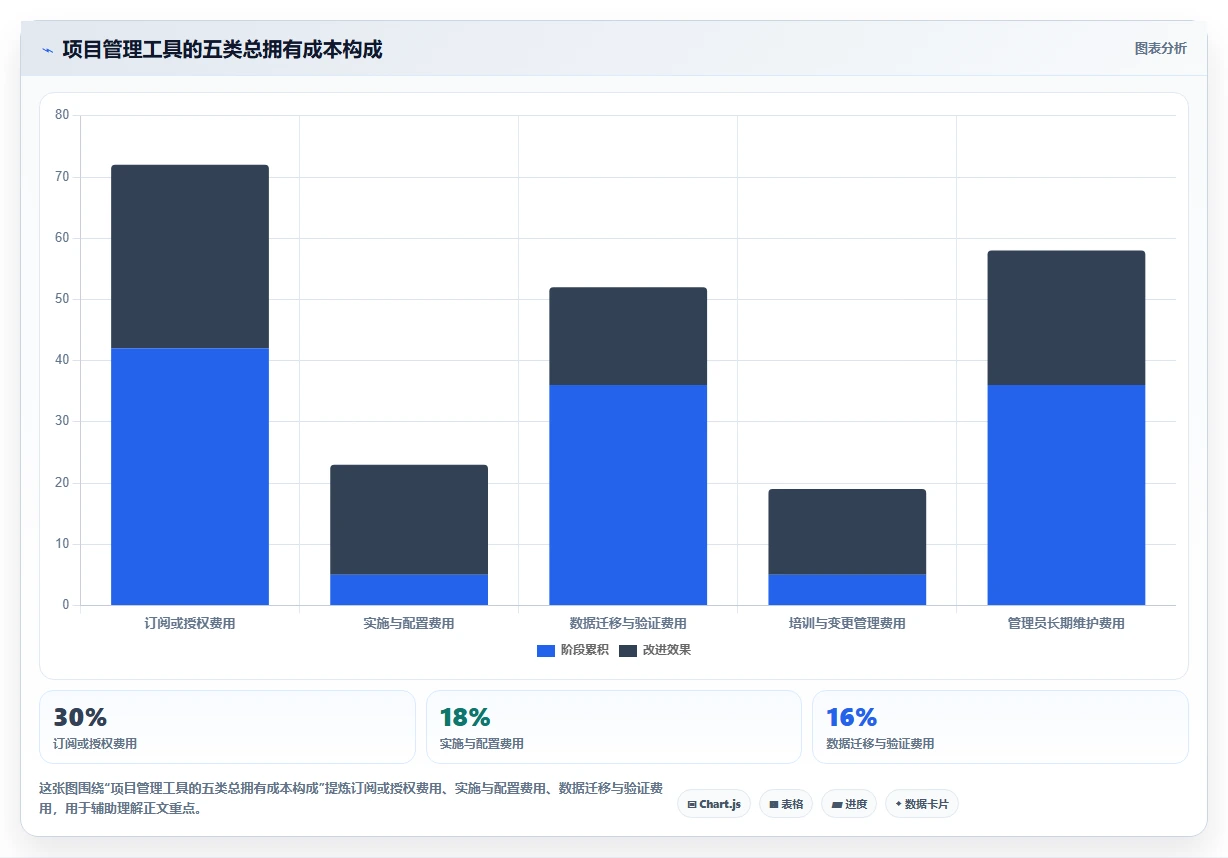
Task: Click the dark bar segment for 管理员长期维护费用
Action: (1066, 318)
